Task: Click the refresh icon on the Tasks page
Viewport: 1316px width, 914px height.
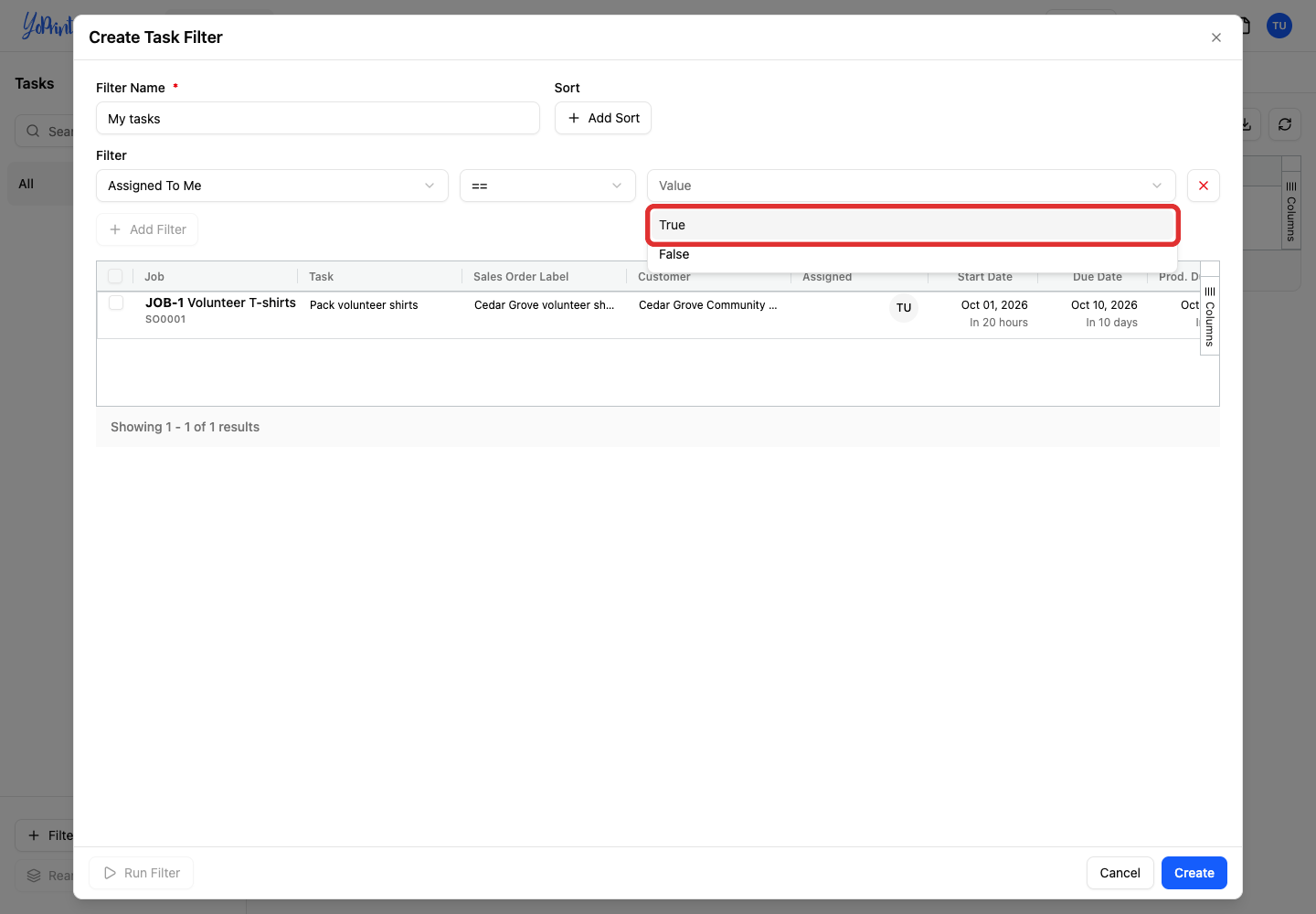Action: (x=1285, y=124)
